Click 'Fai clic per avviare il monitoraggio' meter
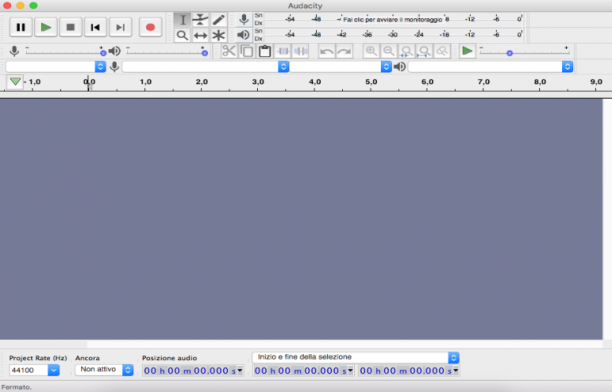 pos(393,19)
